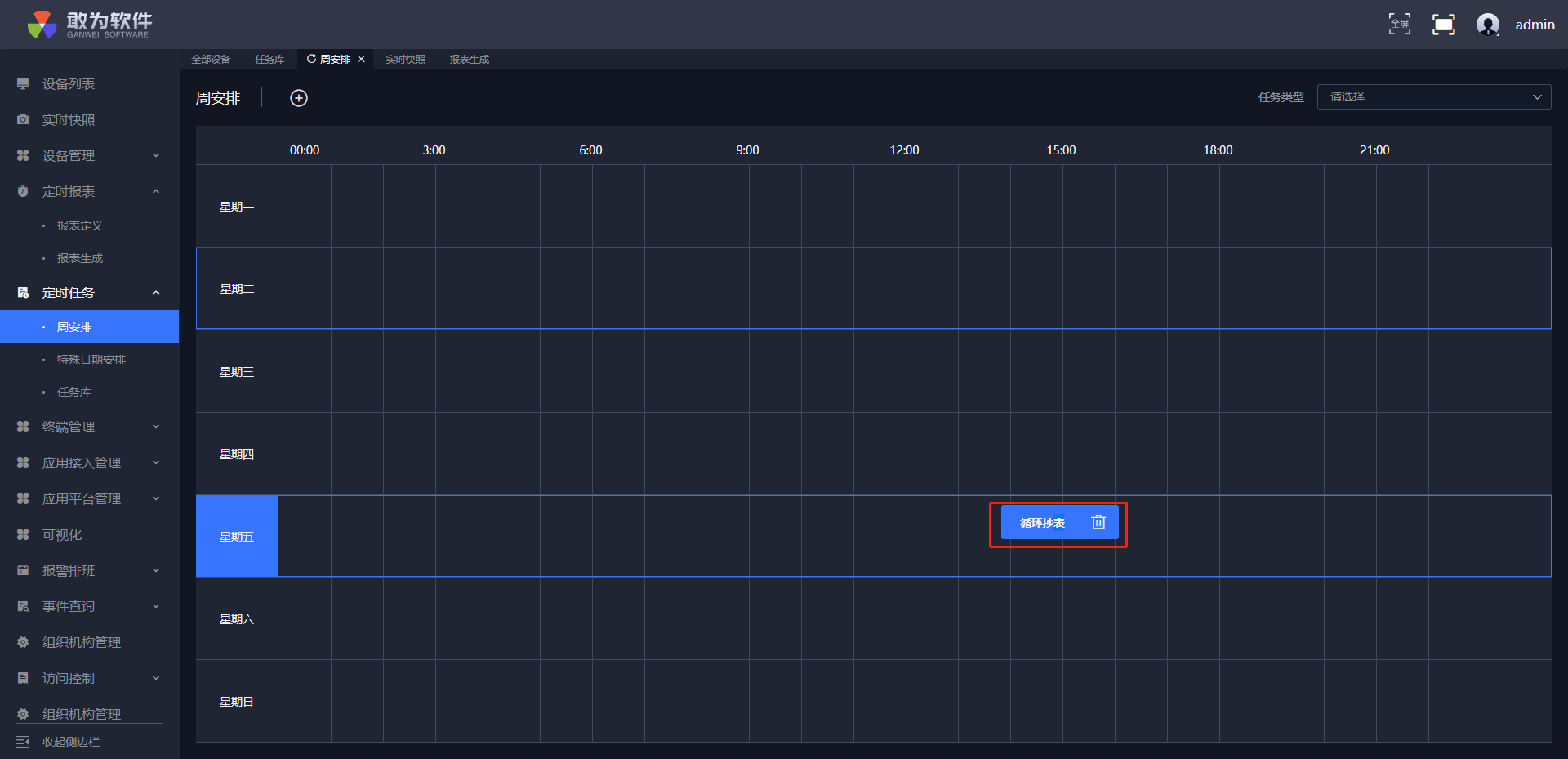
Task: Switch to the 全部设备 tab
Action: point(211,60)
